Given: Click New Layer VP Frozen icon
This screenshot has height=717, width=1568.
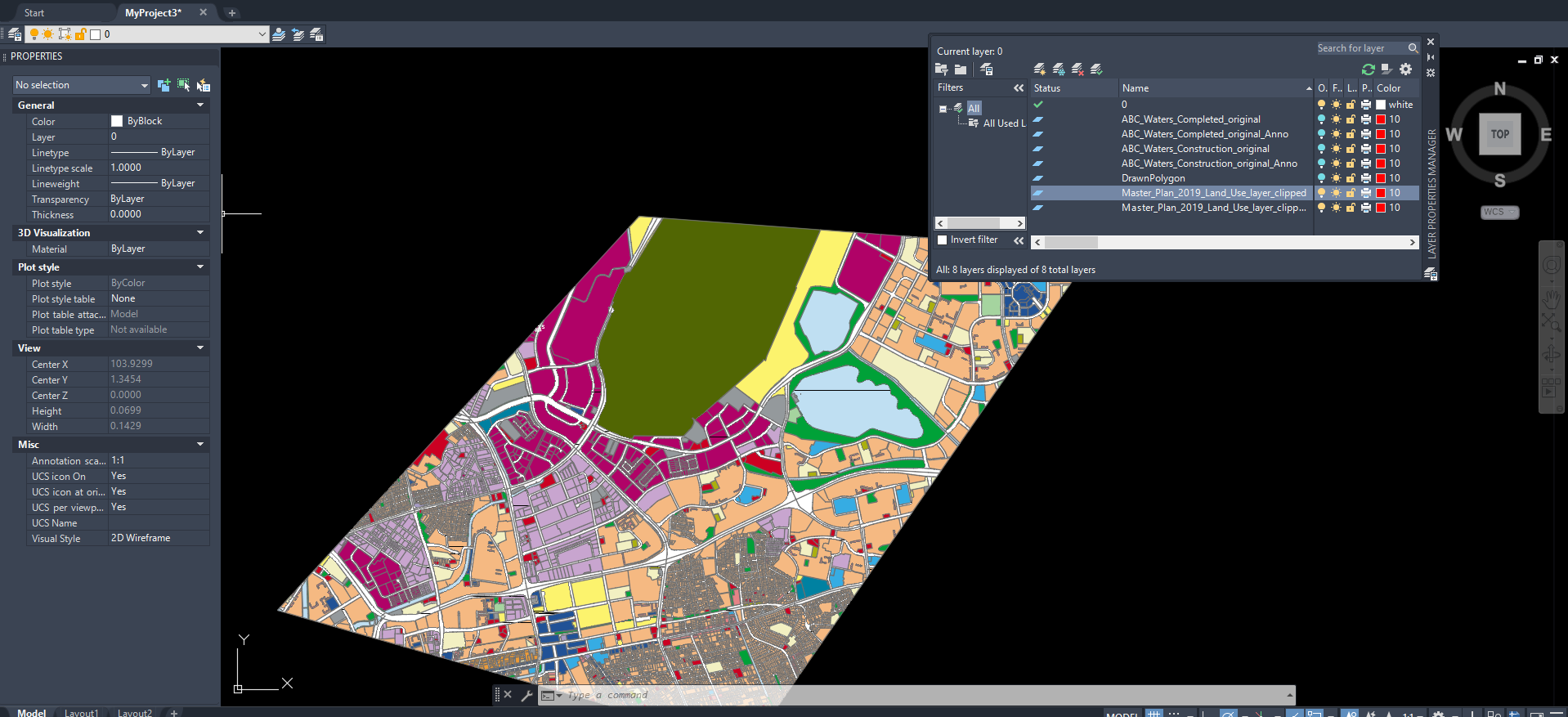Looking at the screenshot, I should [x=1059, y=69].
